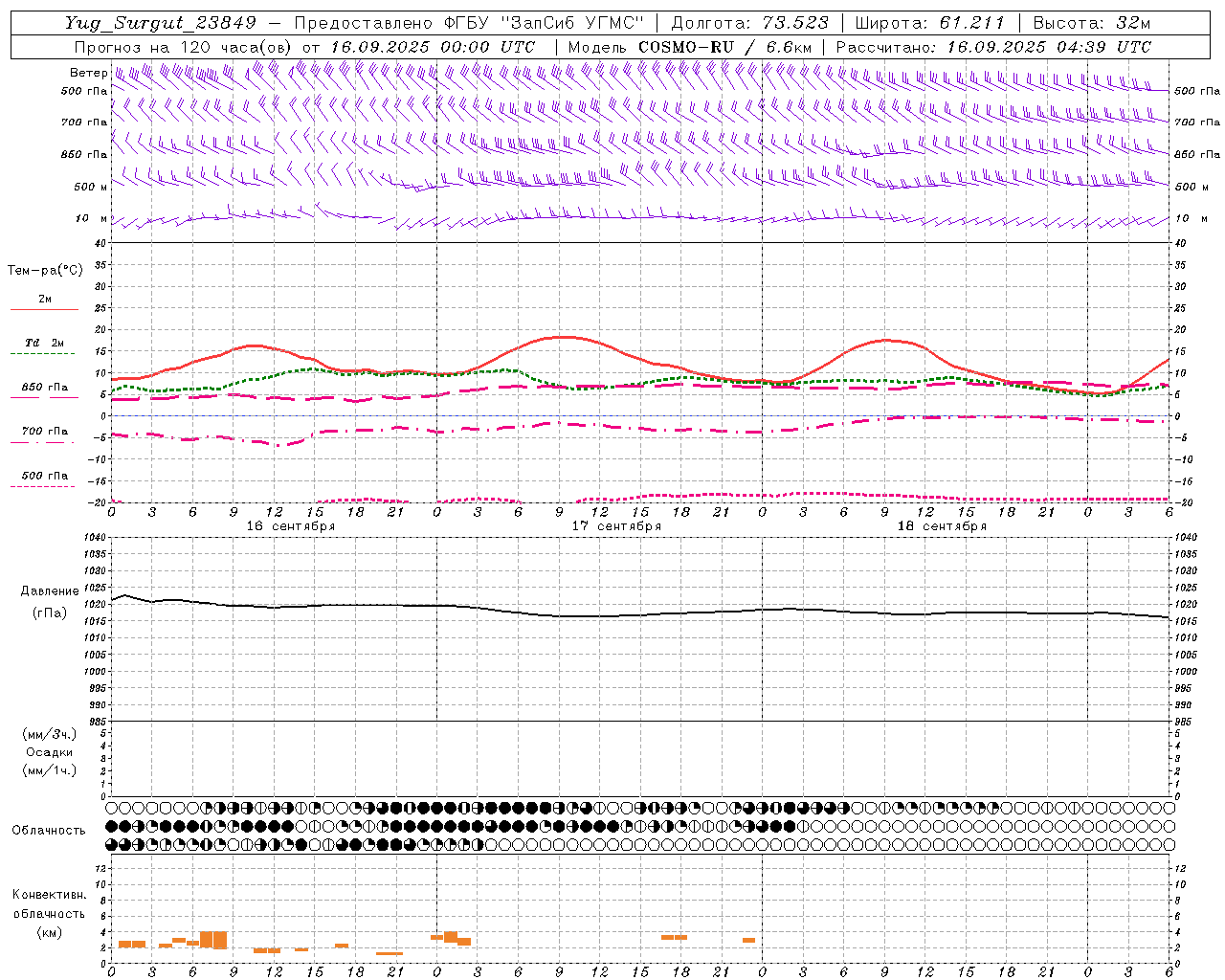Click the start time 16.09.2025 00:00 UTC
This screenshot has width=1225, height=980.
433,47
